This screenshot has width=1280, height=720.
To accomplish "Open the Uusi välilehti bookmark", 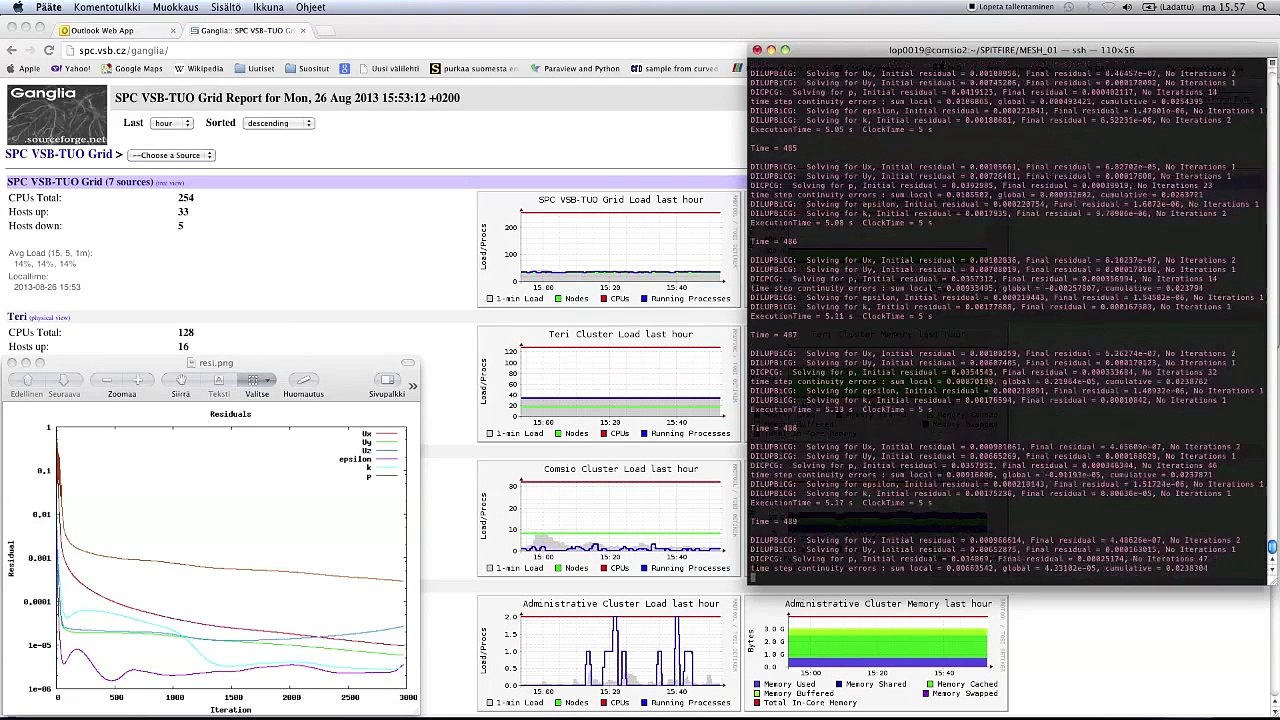I will pos(389,69).
